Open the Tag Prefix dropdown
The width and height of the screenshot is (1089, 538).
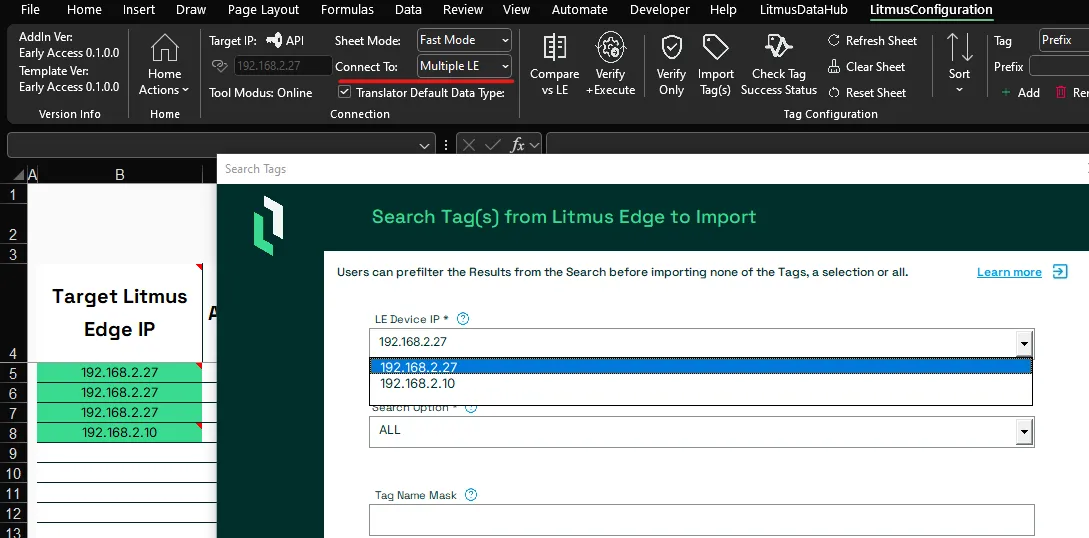[x=1063, y=40]
